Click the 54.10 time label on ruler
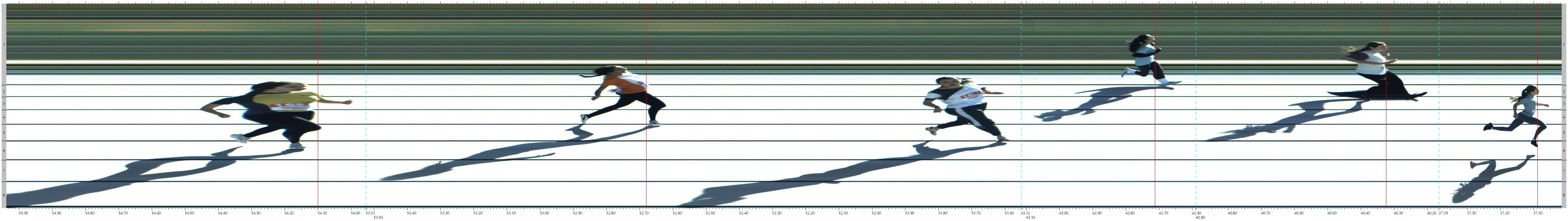The height and width of the screenshot is (221, 1568). tap(322, 213)
